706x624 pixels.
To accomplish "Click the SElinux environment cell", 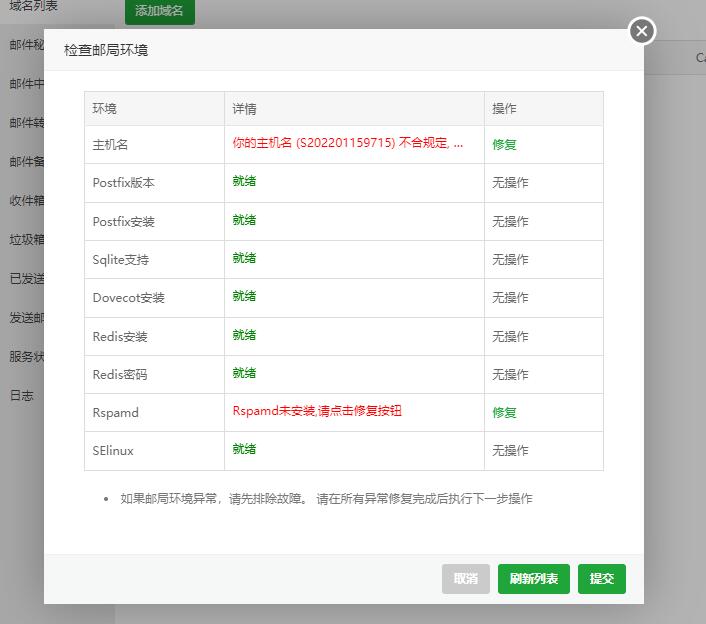I will pos(154,451).
